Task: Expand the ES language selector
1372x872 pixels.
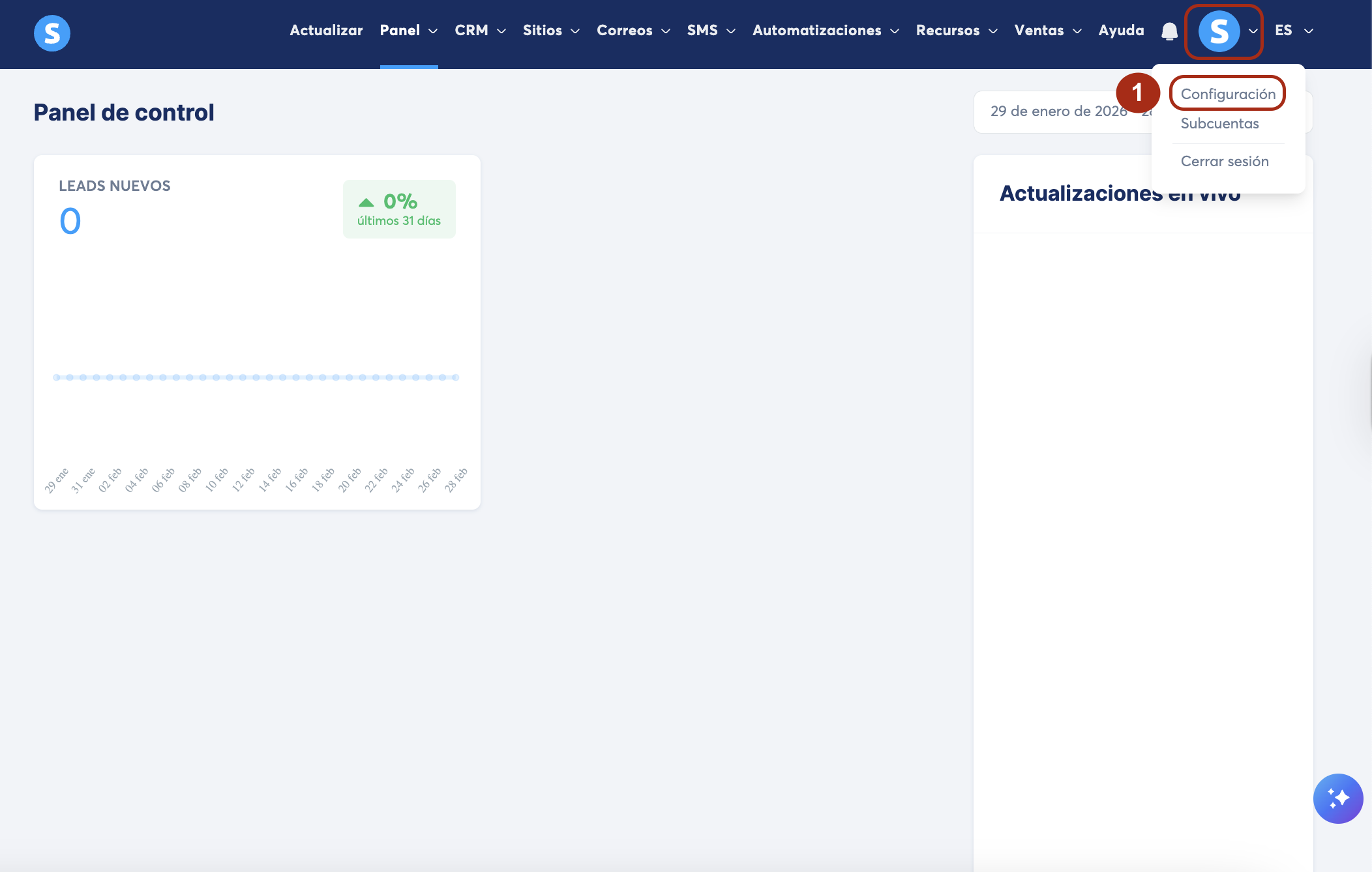Action: [1294, 31]
